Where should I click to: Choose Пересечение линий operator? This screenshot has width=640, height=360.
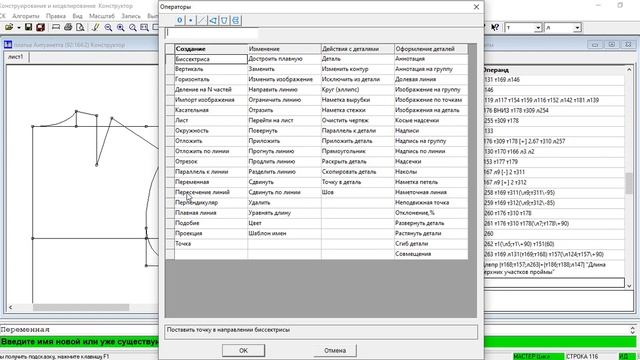[x=211, y=192]
